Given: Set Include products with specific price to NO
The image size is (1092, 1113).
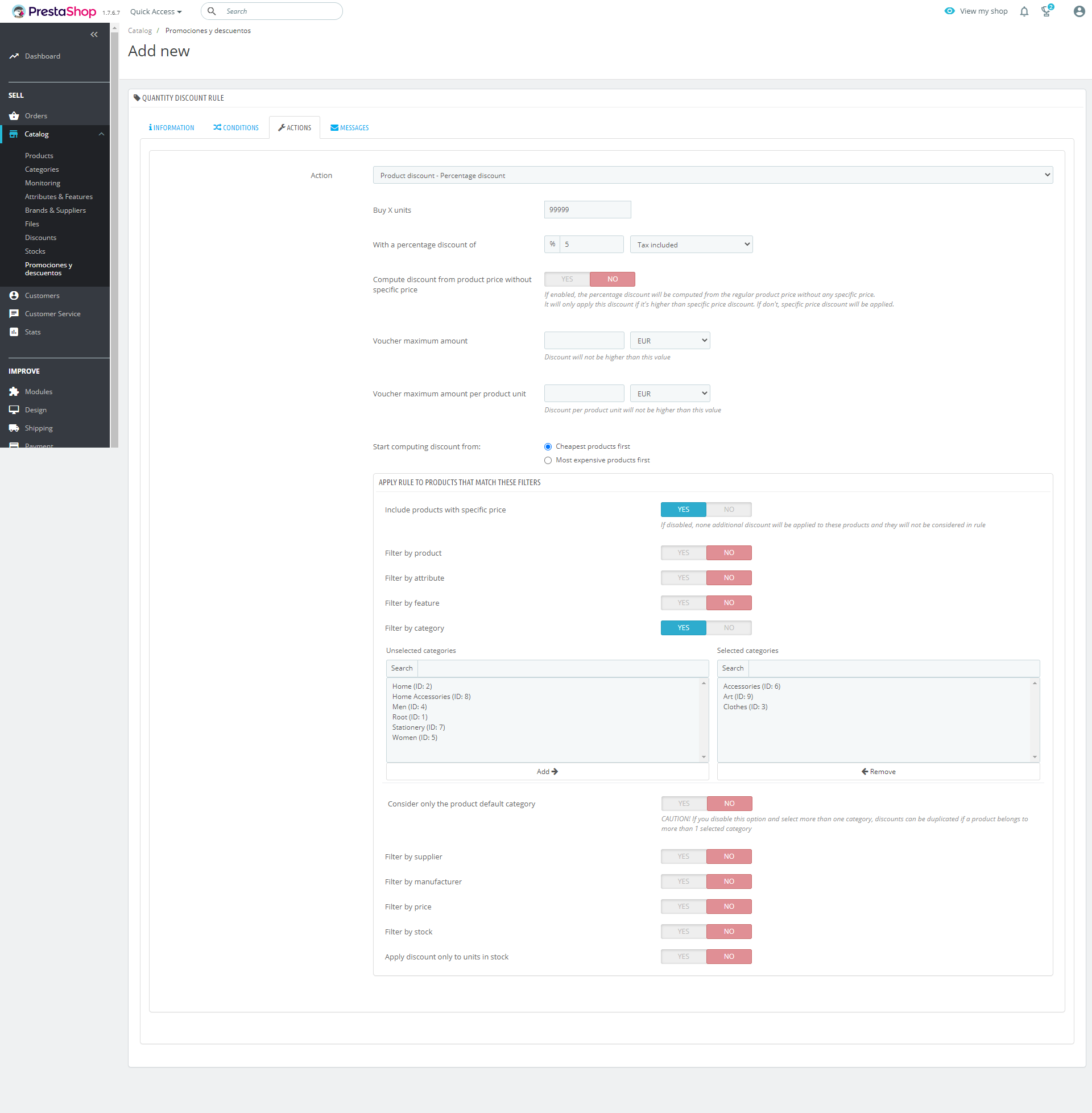Looking at the screenshot, I should 729,509.
